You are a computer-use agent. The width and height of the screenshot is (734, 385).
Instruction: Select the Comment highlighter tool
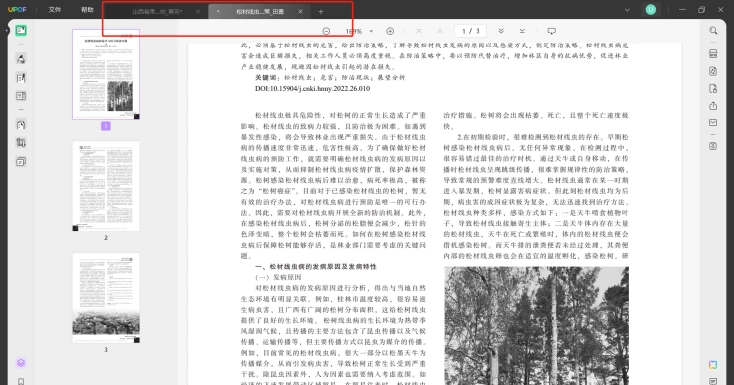(x=21, y=59)
